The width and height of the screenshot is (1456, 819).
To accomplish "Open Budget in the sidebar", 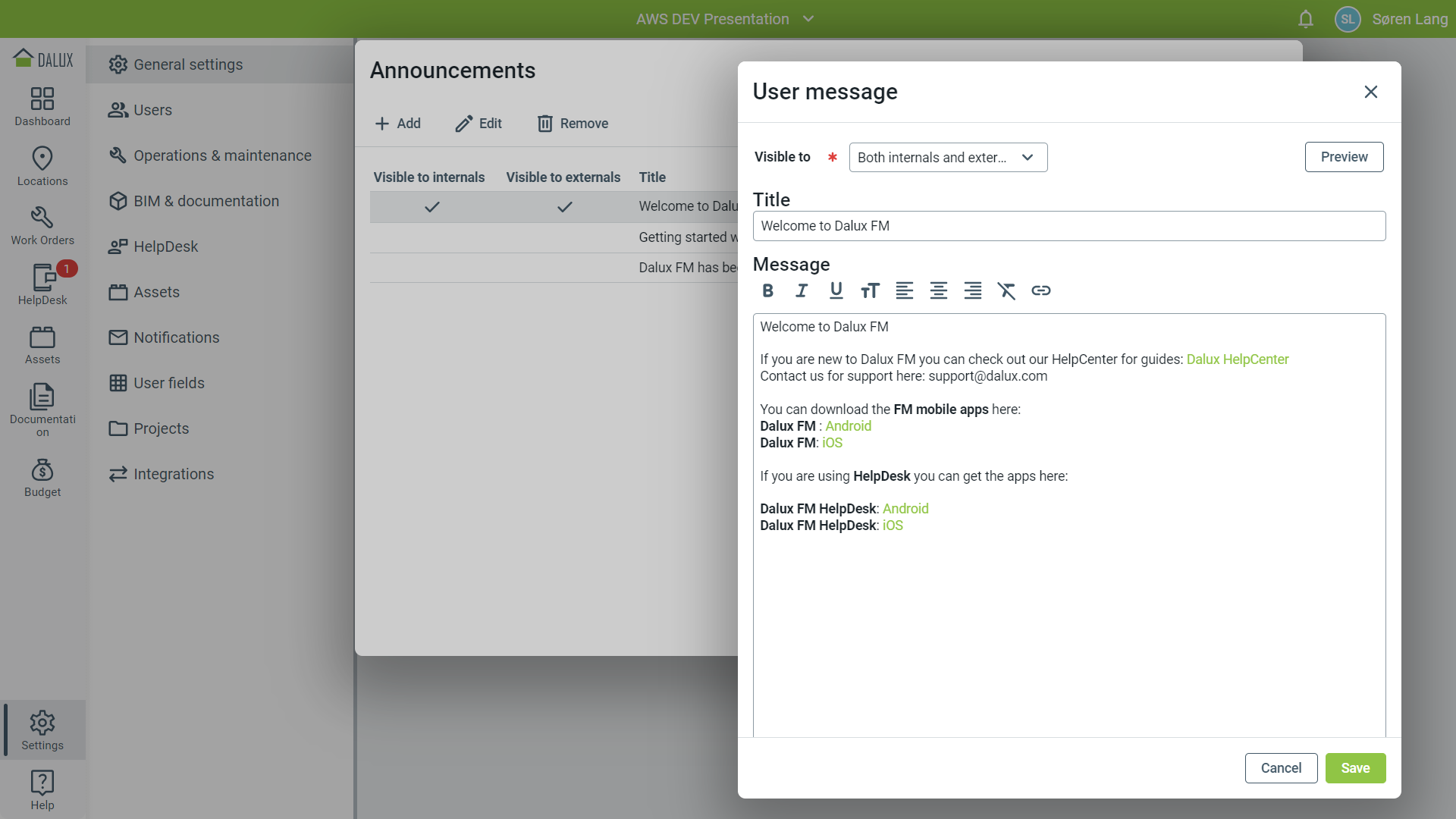I will (42, 478).
